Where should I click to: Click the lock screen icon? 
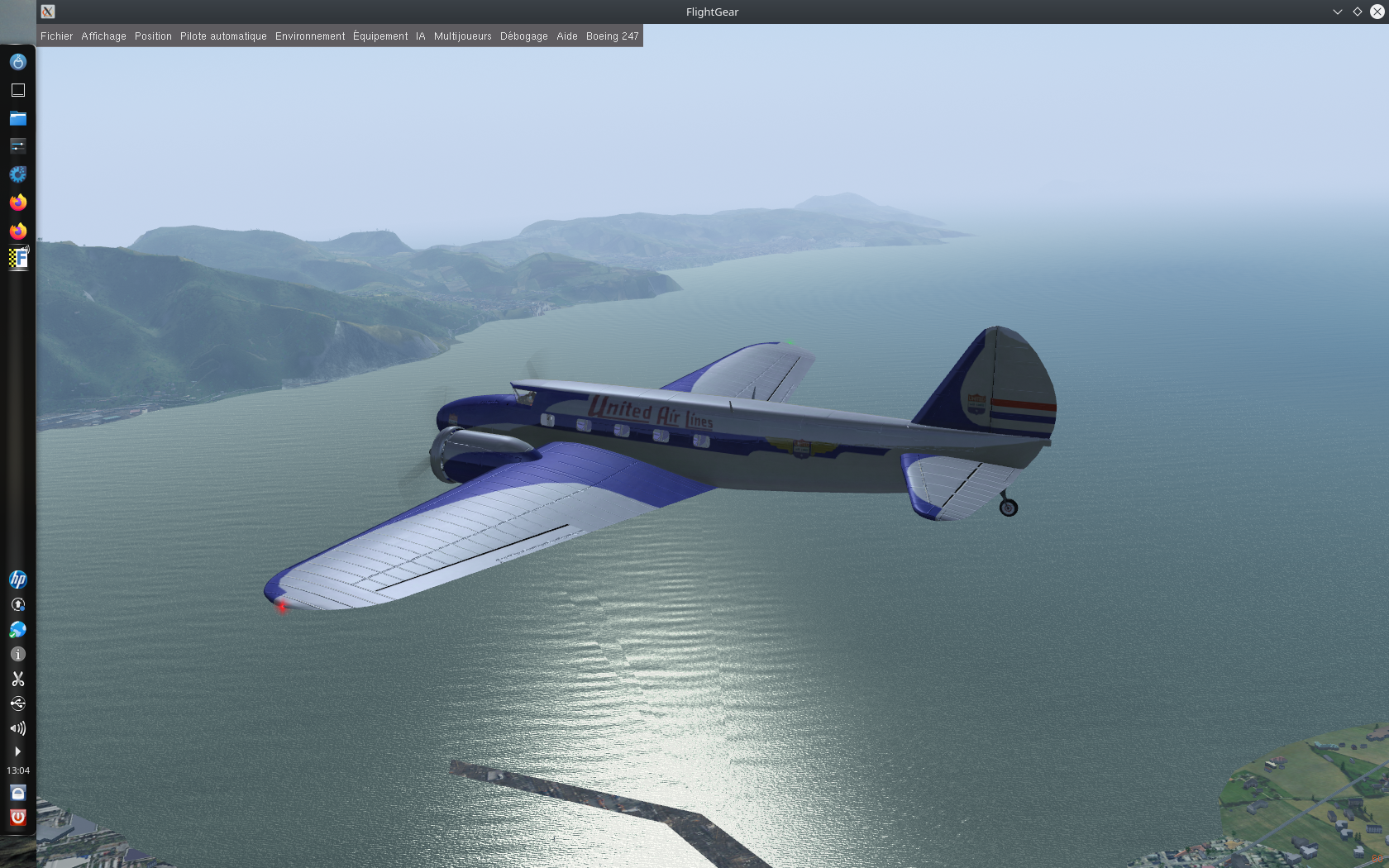pyautogui.click(x=17, y=793)
